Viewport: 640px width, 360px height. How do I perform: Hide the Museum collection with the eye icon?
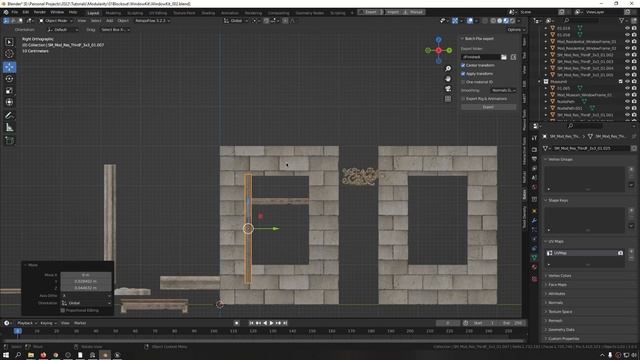point(627,82)
